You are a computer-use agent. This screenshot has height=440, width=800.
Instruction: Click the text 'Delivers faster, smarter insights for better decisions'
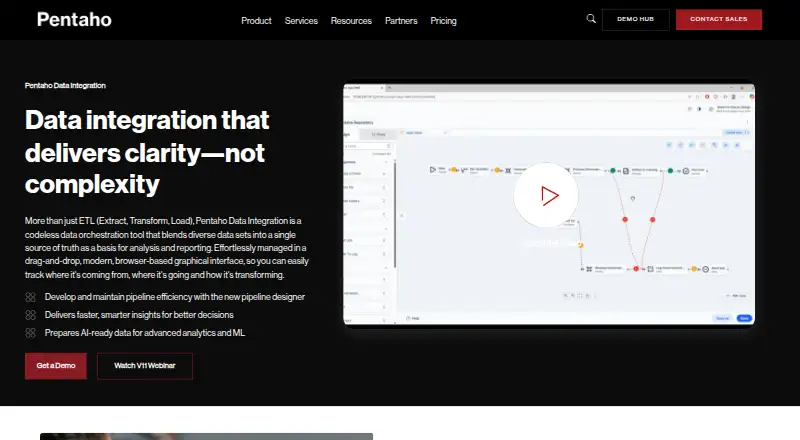[x=139, y=315]
